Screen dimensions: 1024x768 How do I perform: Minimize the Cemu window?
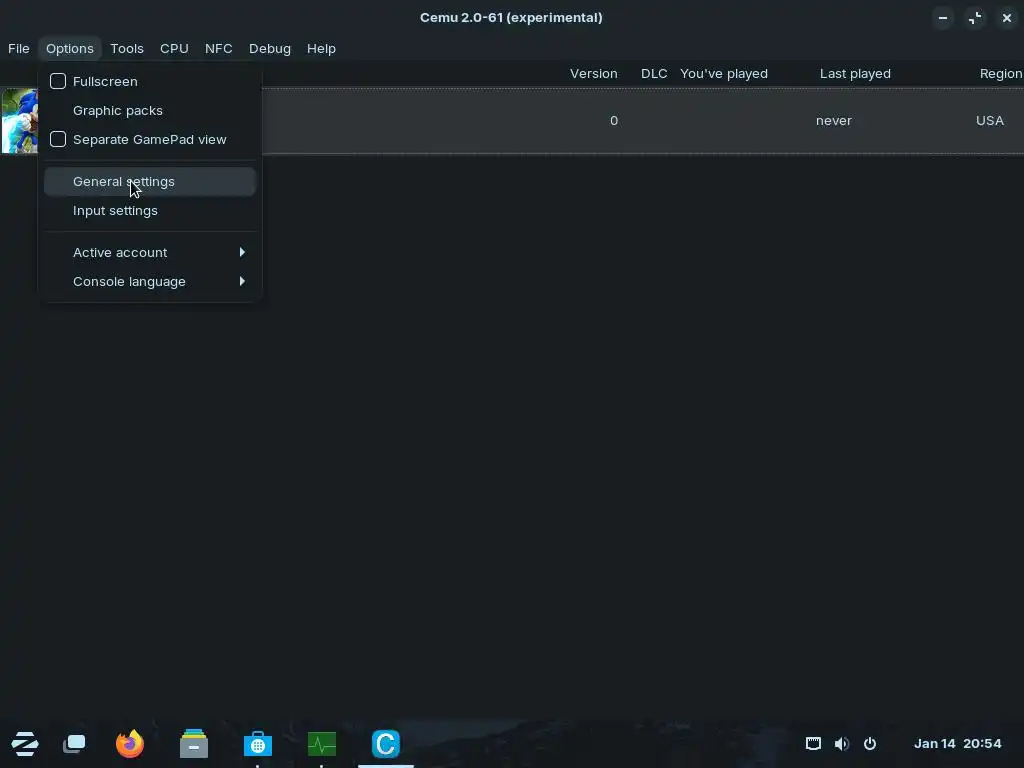tap(943, 18)
